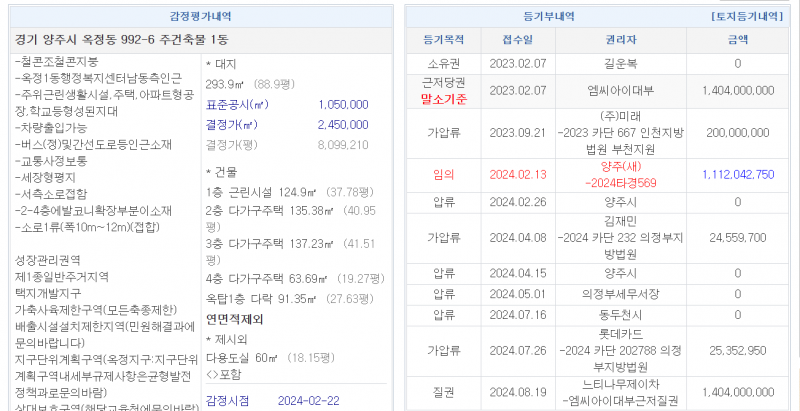Viewport: 800px width, 411px height.
Task: Click the 연면적제외 label
Action: [x=234, y=319]
